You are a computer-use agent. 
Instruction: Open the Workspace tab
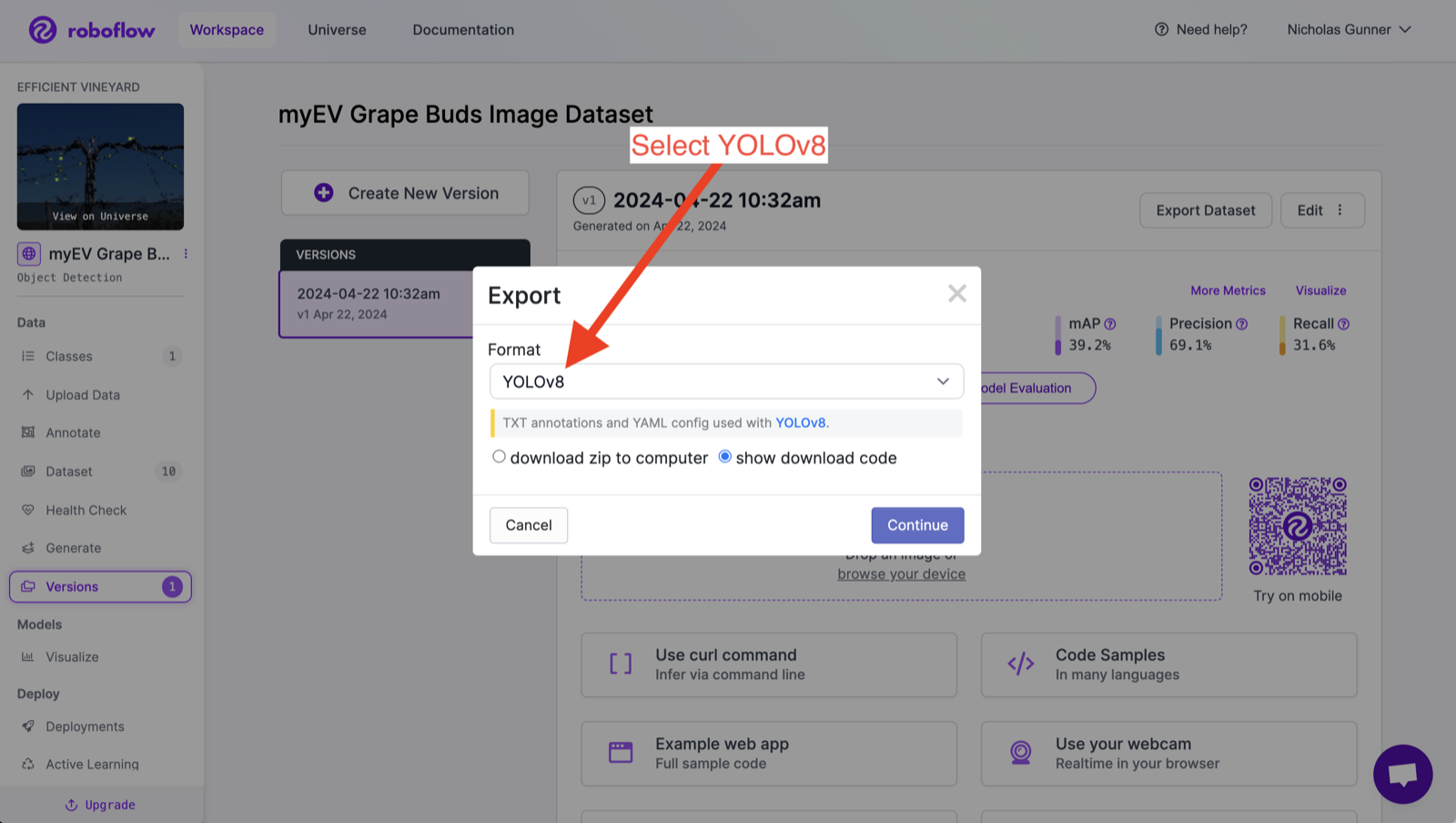[227, 29]
